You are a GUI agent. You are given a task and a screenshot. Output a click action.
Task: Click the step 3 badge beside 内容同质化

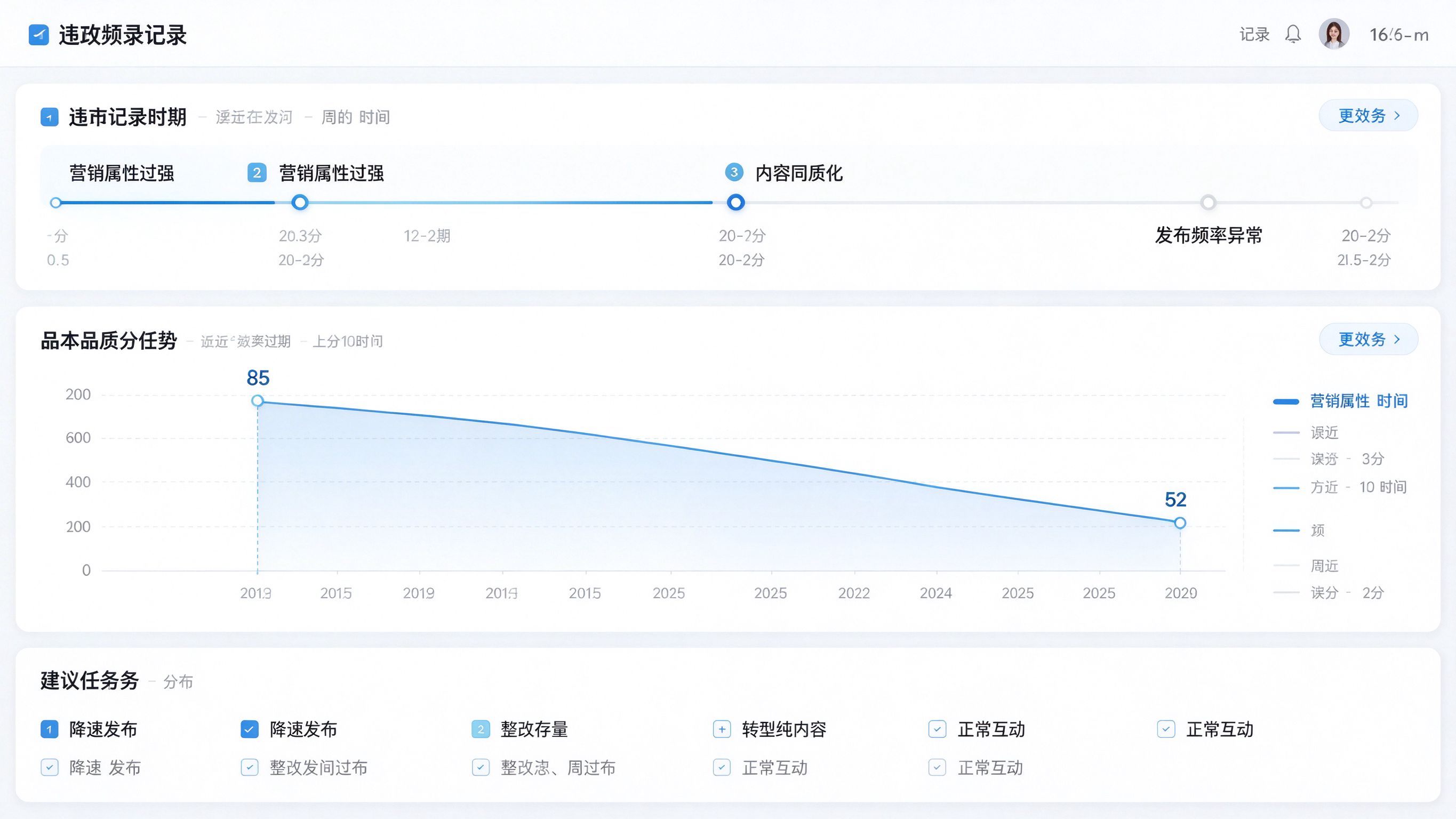coord(734,172)
